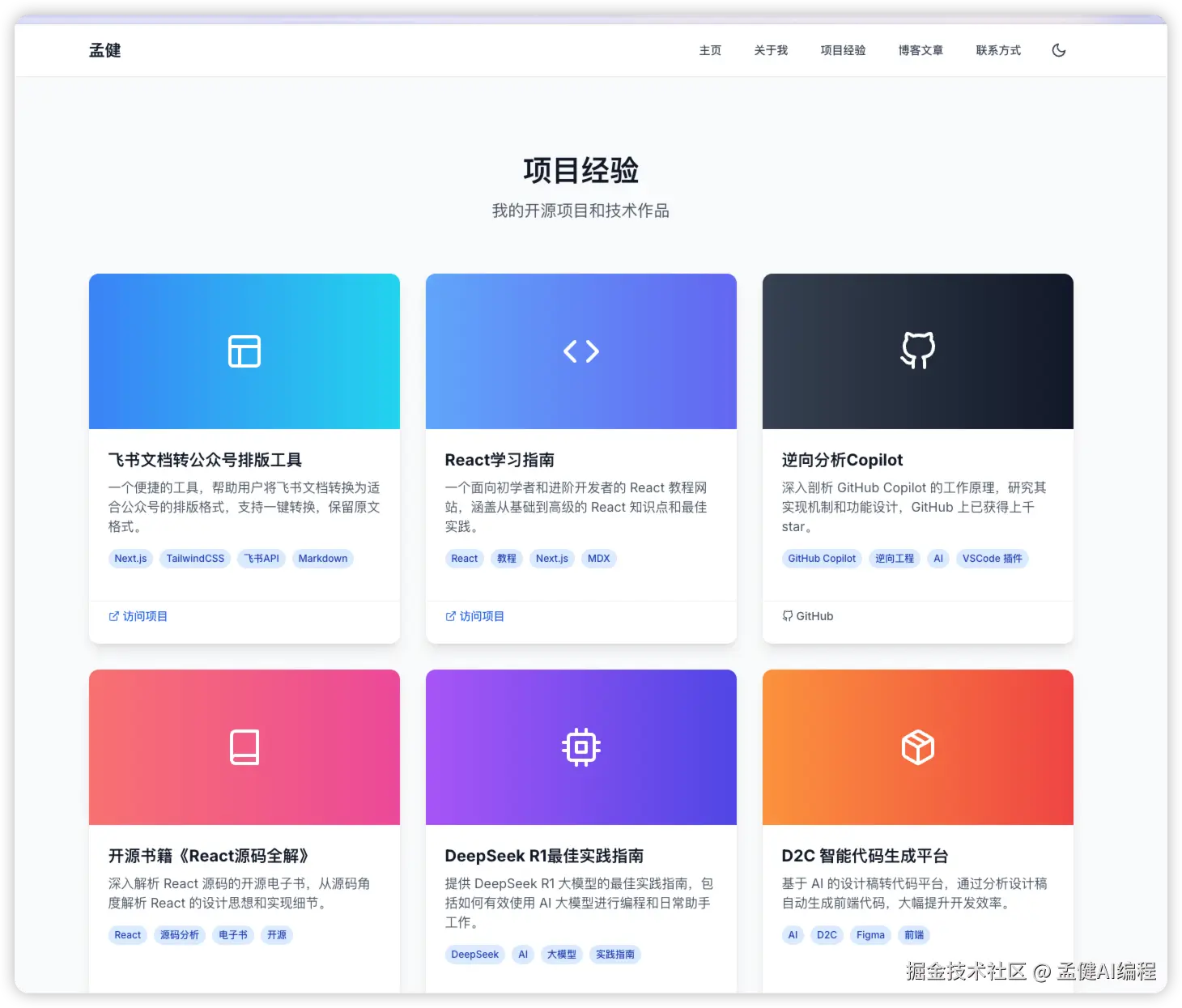Click the subtitle 我的开源项目和技术作品

(x=581, y=211)
